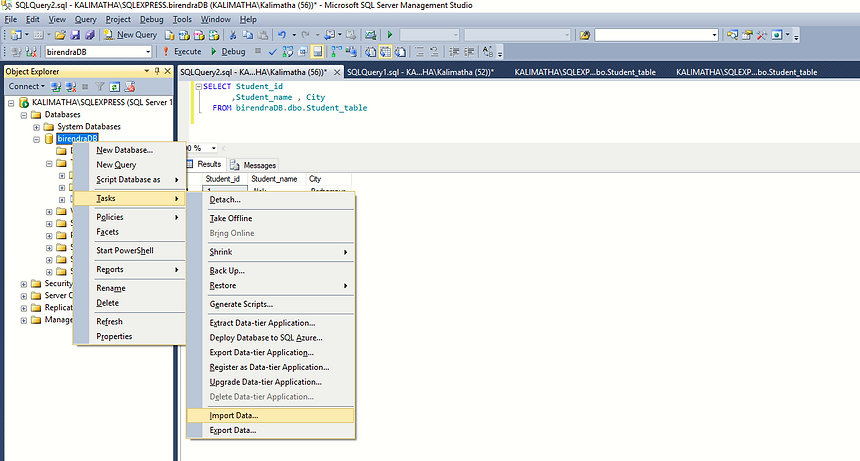Choose Back Up... in Tasks submenu
The width and height of the screenshot is (860, 461).
pyautogui.click(x=270, y=271)
